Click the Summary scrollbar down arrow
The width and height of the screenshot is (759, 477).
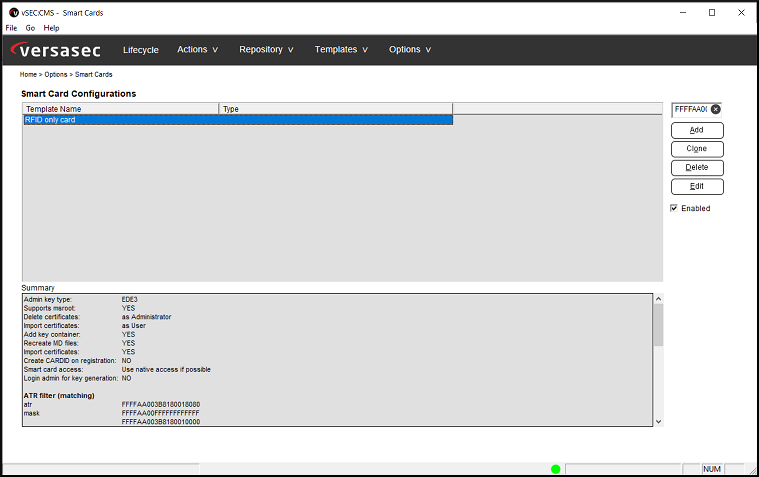click(658, 421)
